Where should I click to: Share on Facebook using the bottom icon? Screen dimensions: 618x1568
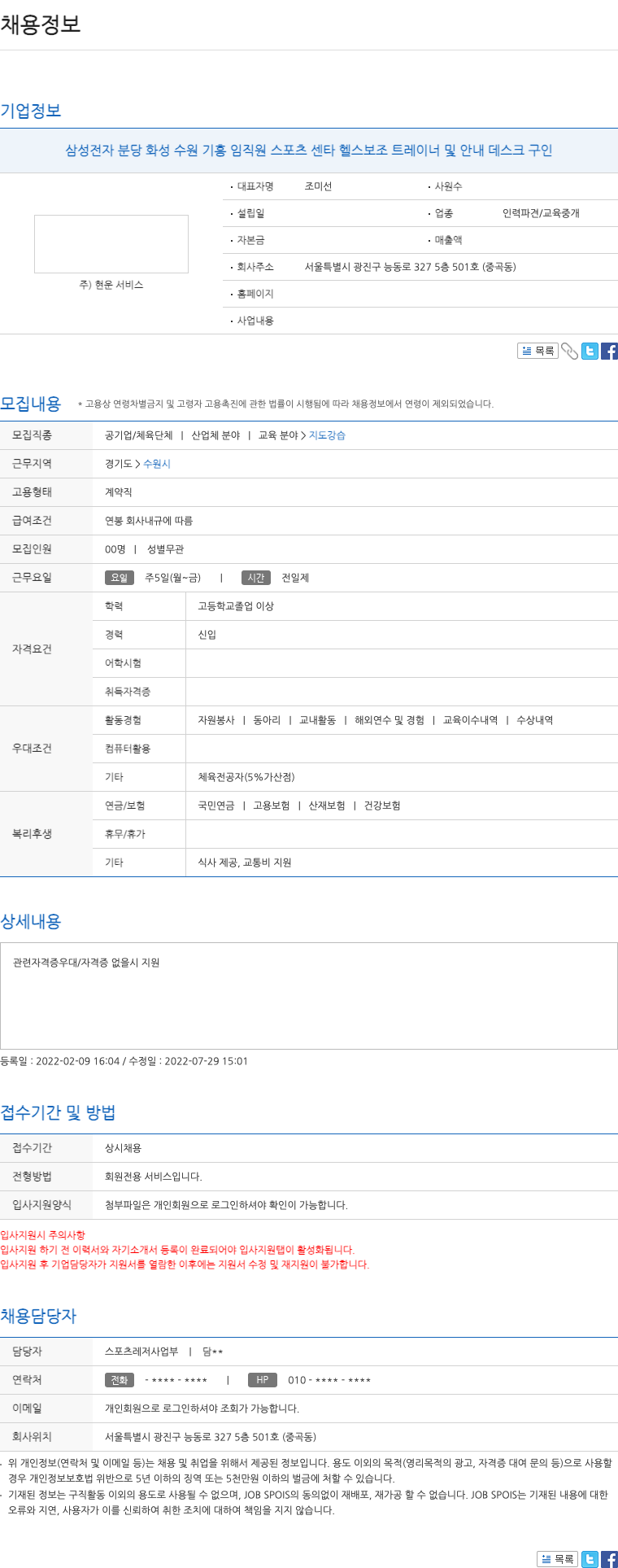click(609, 1559)
